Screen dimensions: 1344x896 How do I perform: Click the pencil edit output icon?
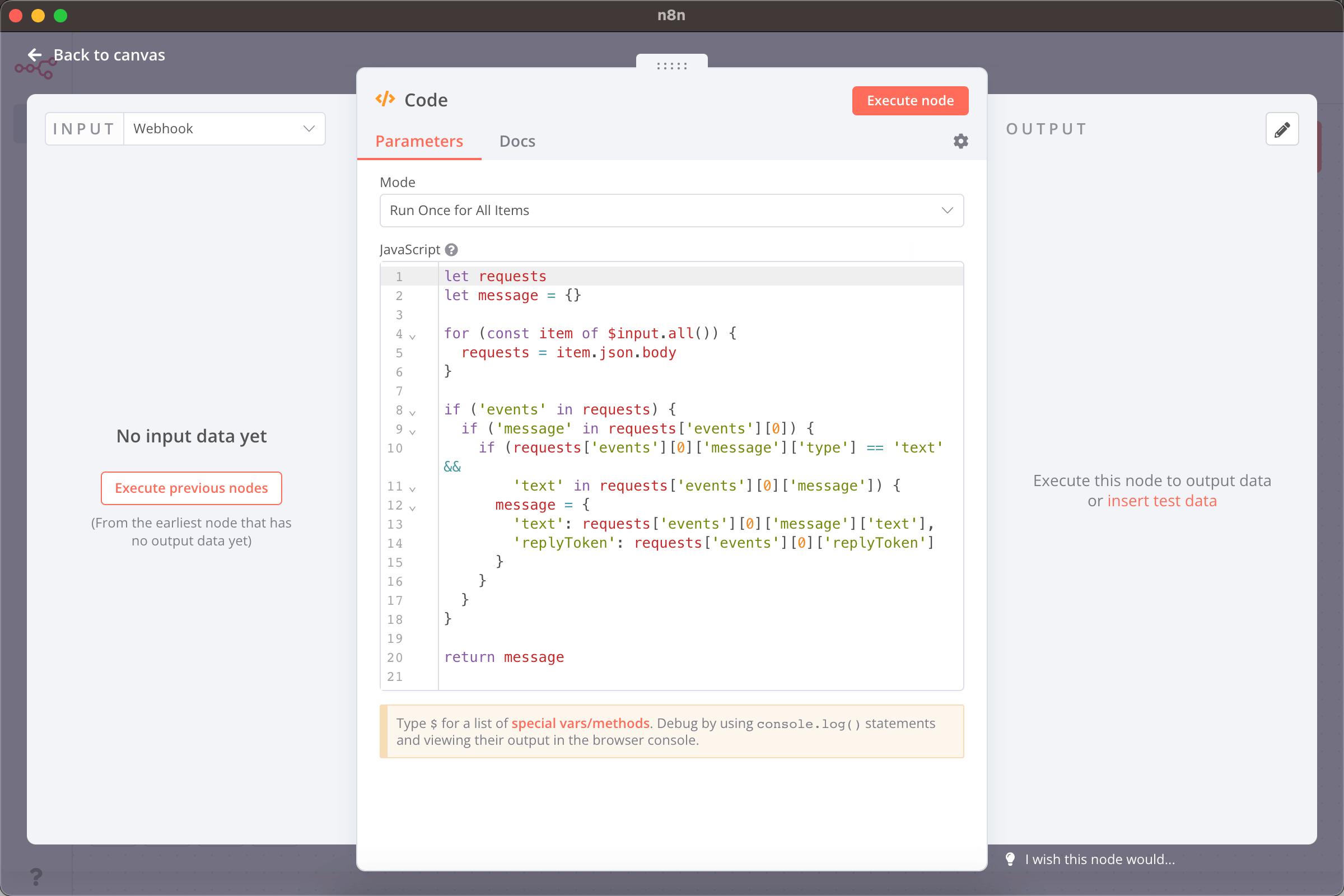point(1281,129)
